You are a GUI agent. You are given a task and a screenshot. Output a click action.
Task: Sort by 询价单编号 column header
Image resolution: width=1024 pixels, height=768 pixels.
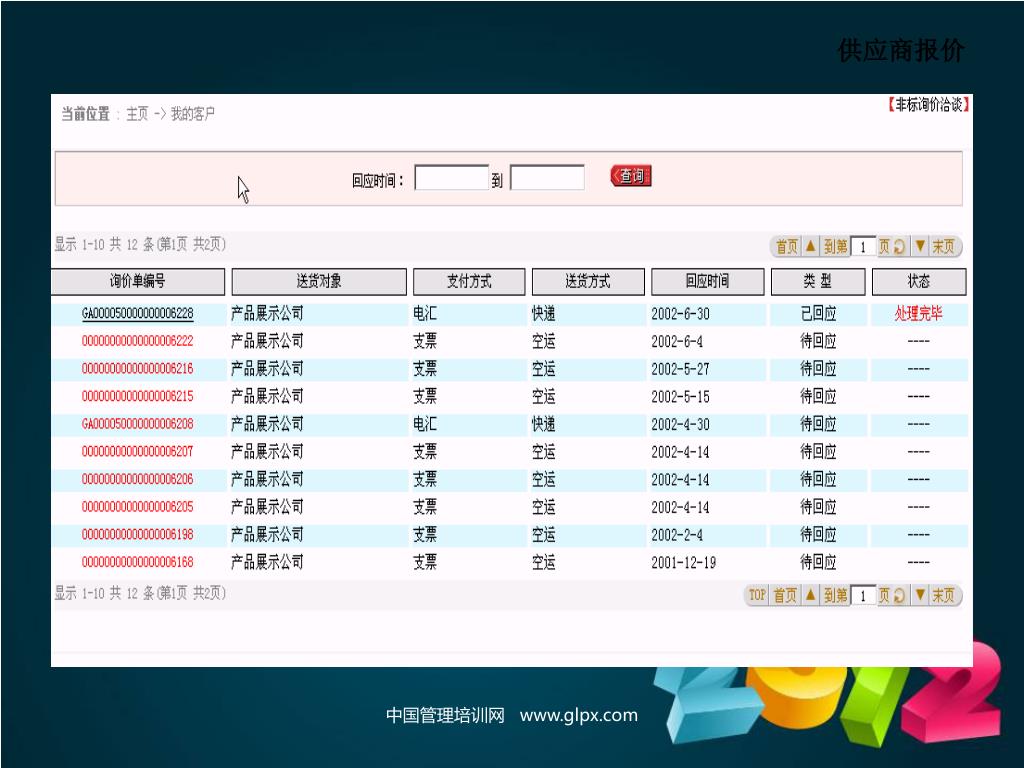(138, 281)
